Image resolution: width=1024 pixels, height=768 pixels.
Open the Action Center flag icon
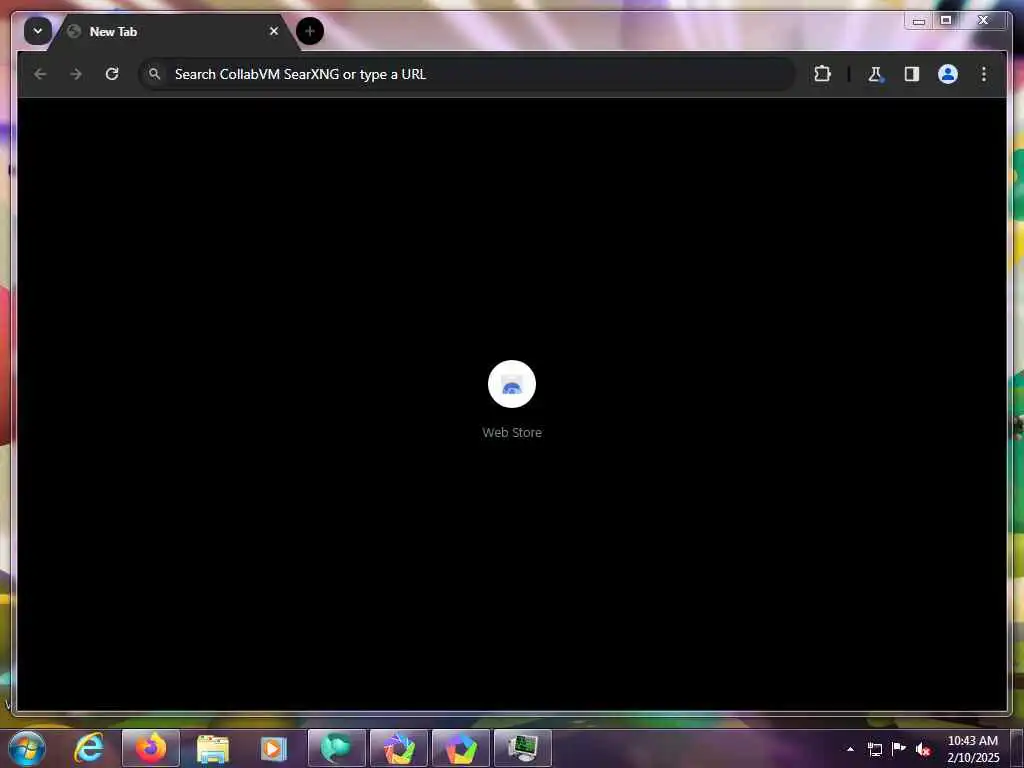pyautogui.click(x=899, y=748)
